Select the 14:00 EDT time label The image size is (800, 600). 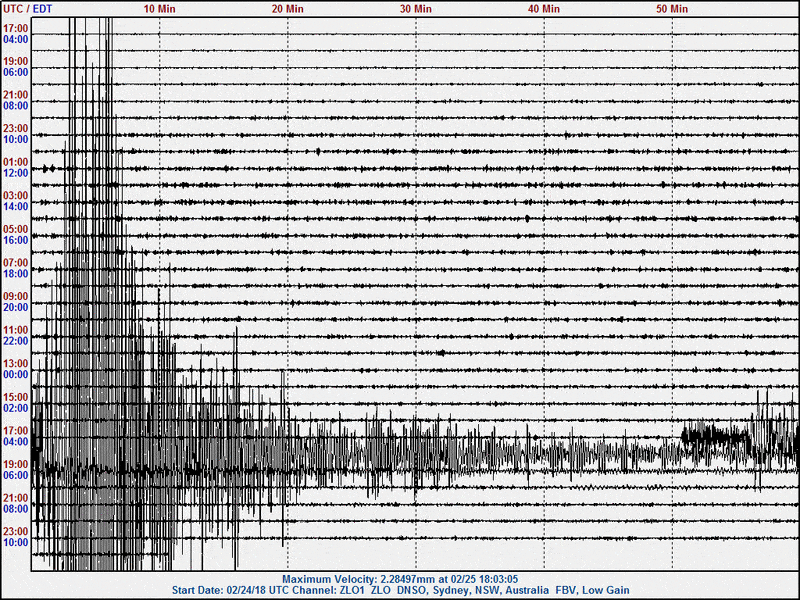(x=16, y=207)
